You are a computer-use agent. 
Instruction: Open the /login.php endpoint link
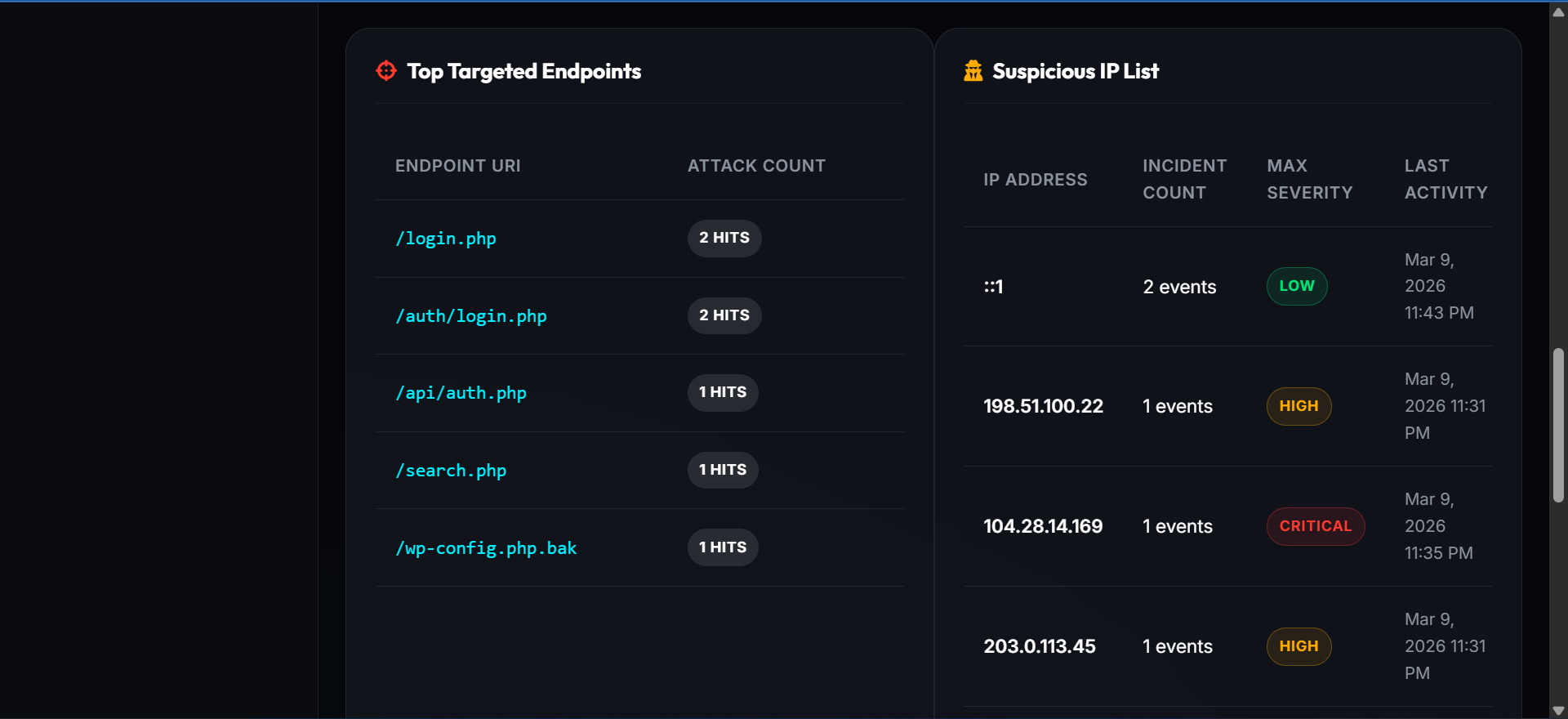[x=446, y=239]
